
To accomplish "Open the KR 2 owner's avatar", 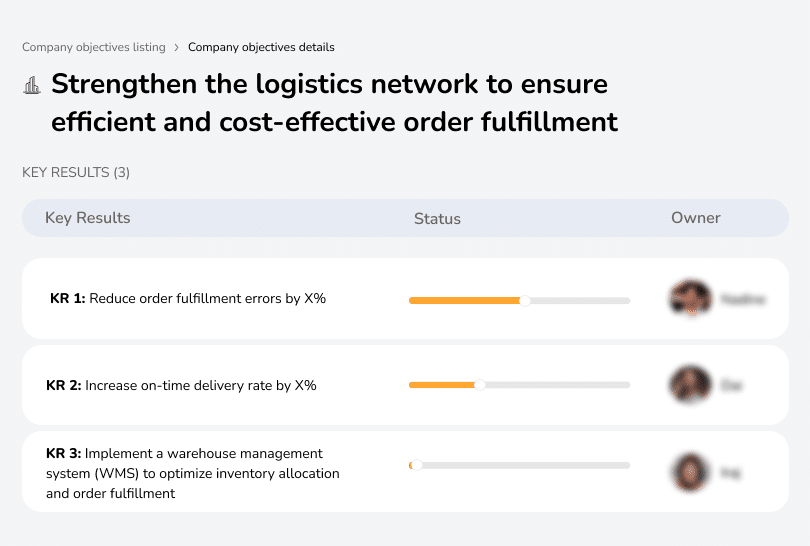I will [690, 384].
